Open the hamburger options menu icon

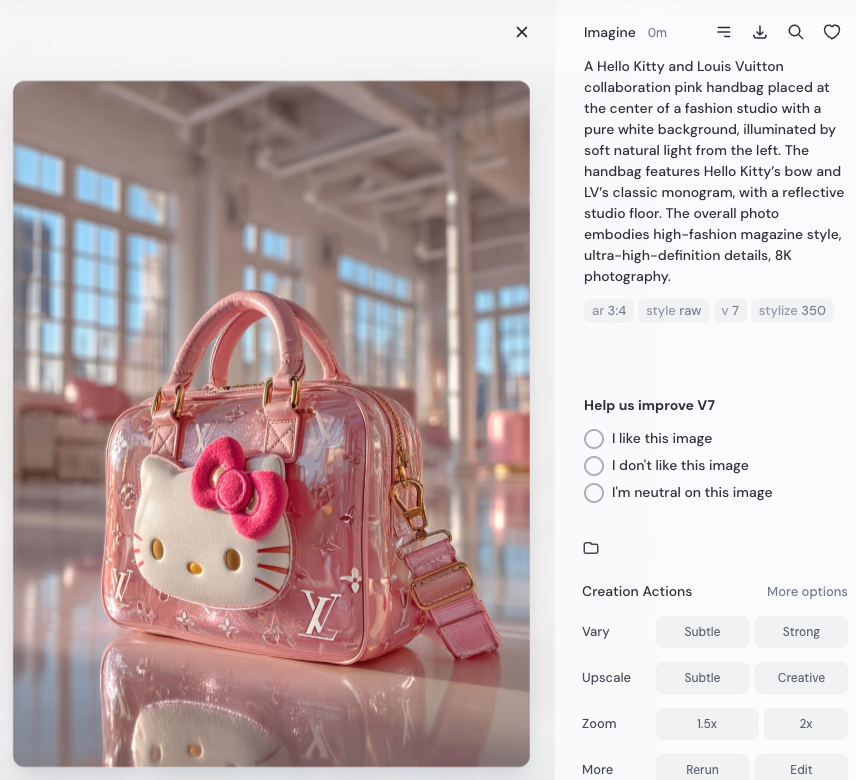coord(724,32)
